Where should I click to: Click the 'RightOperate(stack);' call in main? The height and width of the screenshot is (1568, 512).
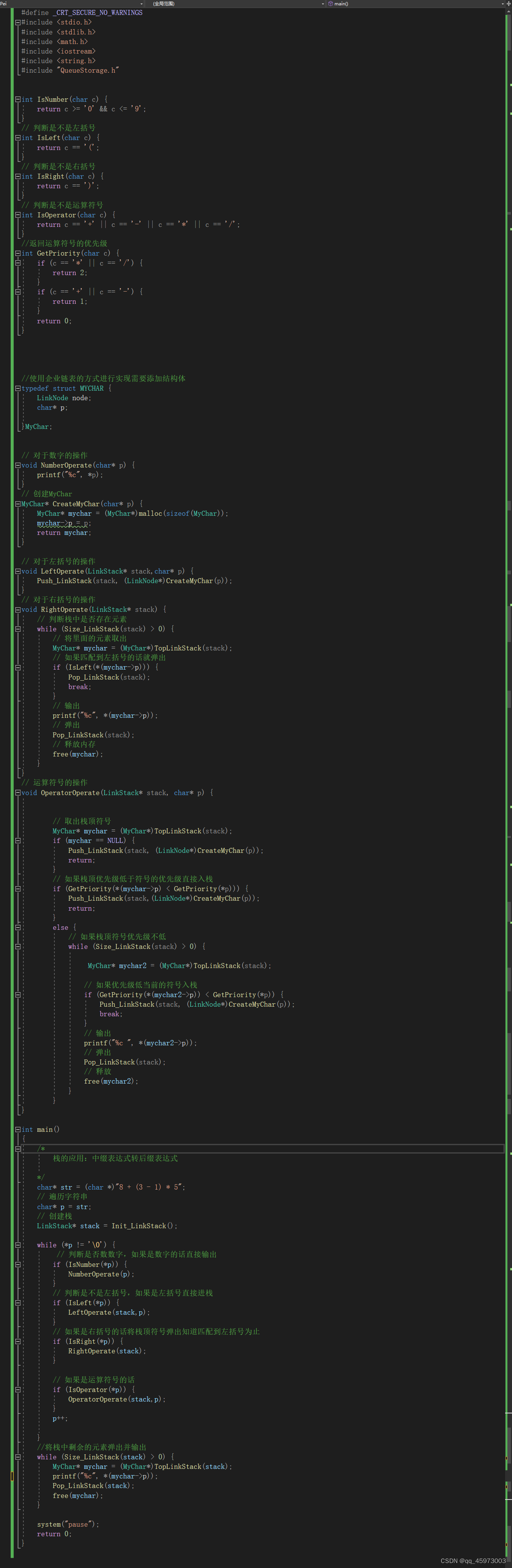(x=107, y=1351)
